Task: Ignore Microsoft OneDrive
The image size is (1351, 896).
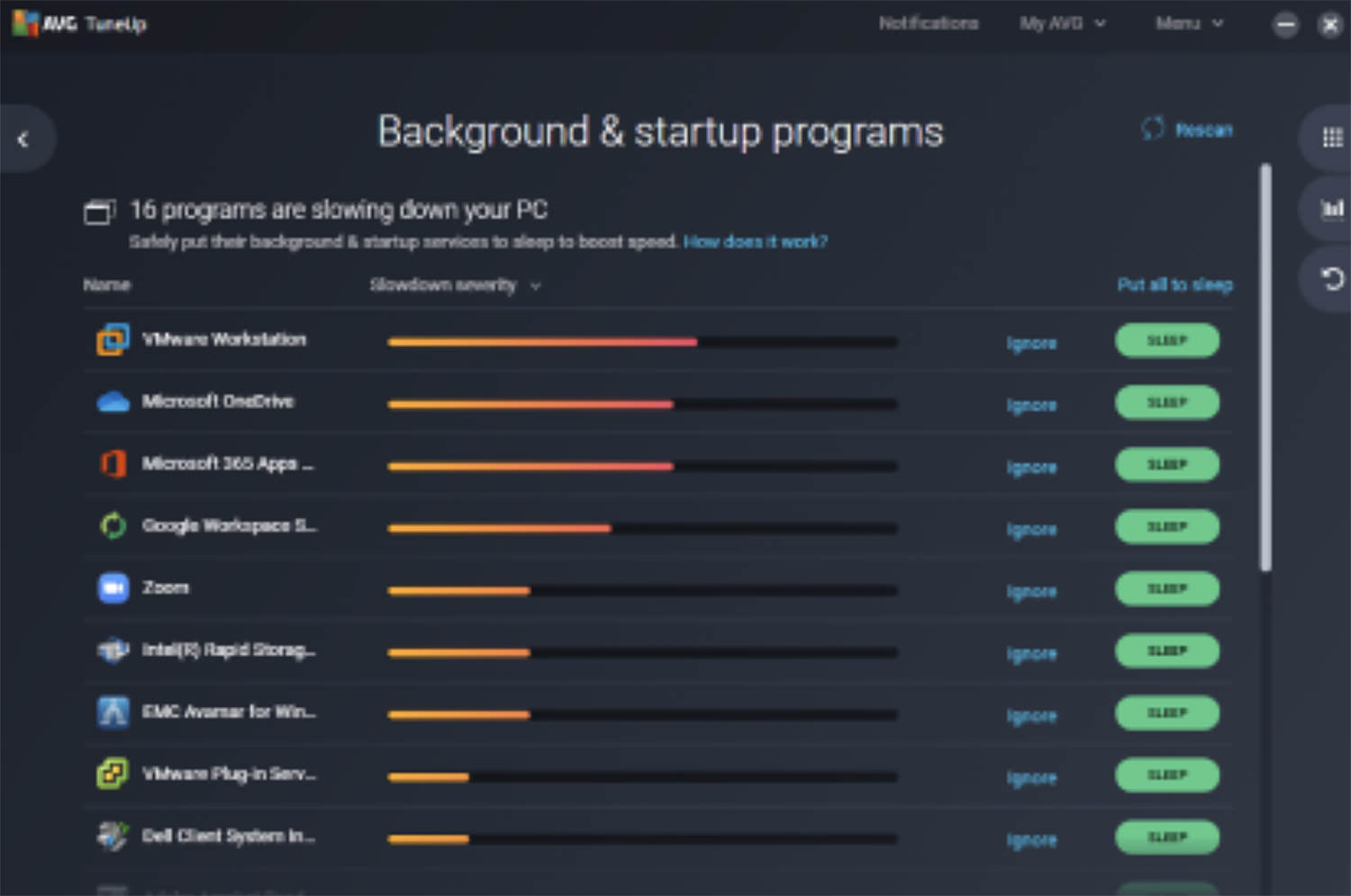Action: point(1031,405)
